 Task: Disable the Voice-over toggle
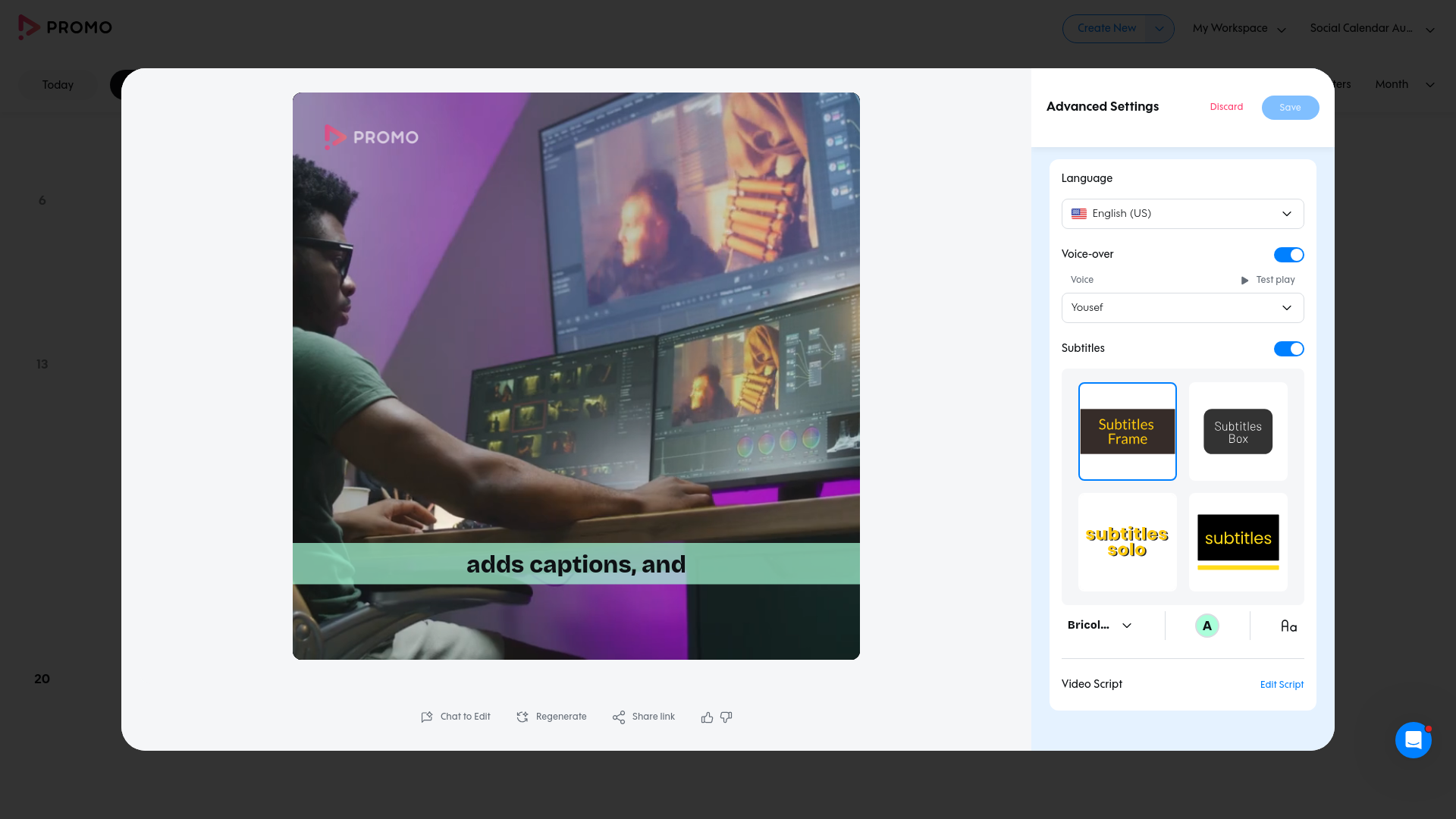(x=1288, y=255)
